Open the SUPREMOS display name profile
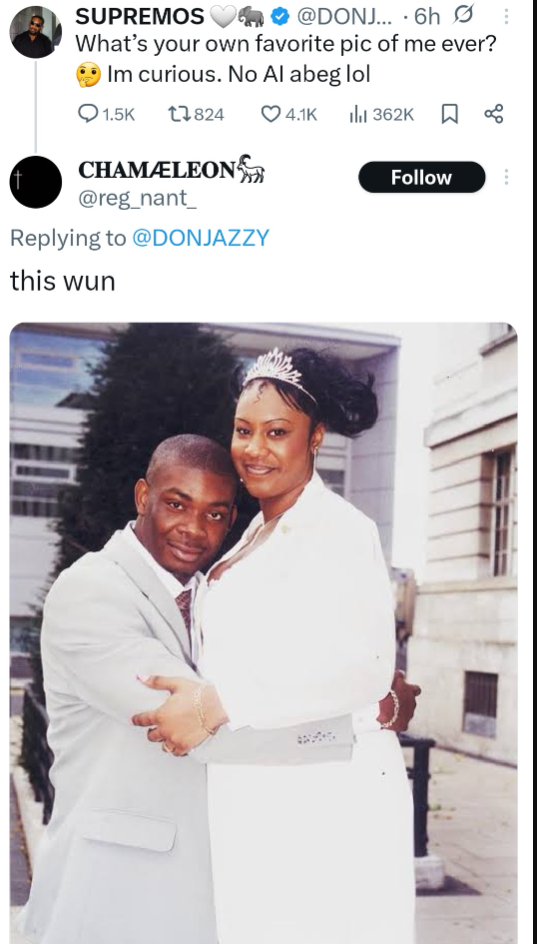Screen dimensions: 537x944 point(140,16)
